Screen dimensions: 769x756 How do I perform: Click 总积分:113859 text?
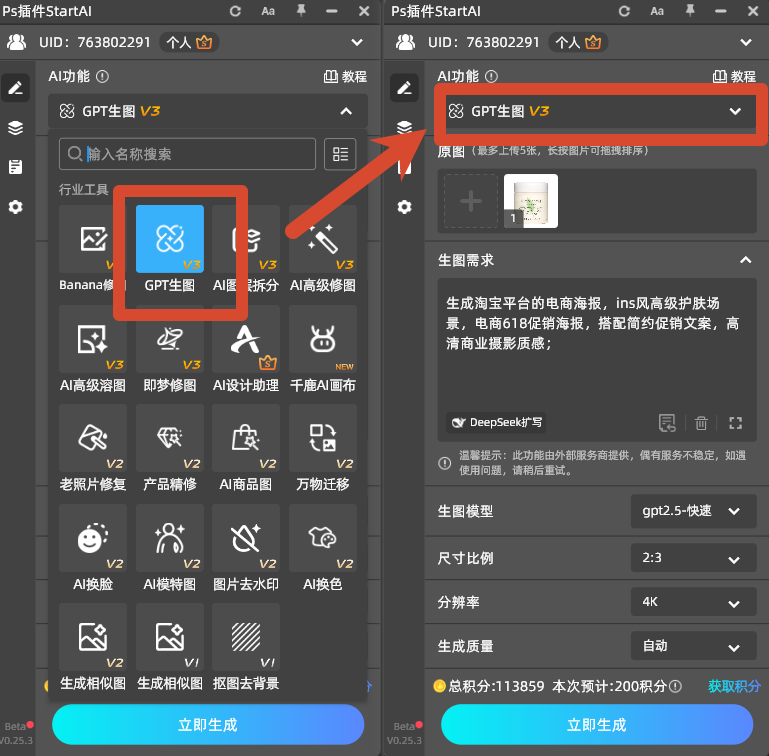click(x=496, y=686)
